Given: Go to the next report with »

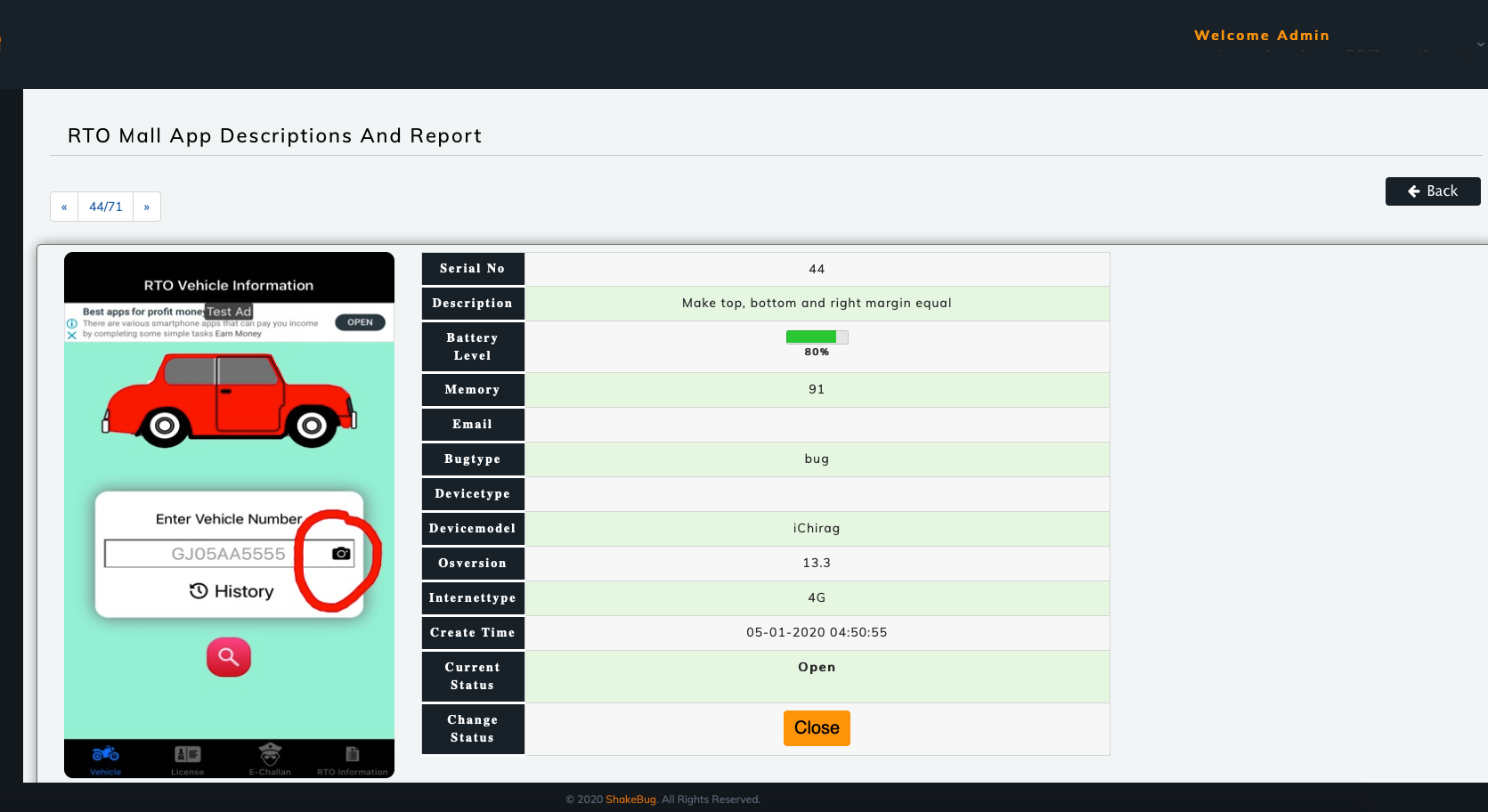Looking at the screenshot, I should (x=147, y=207).
